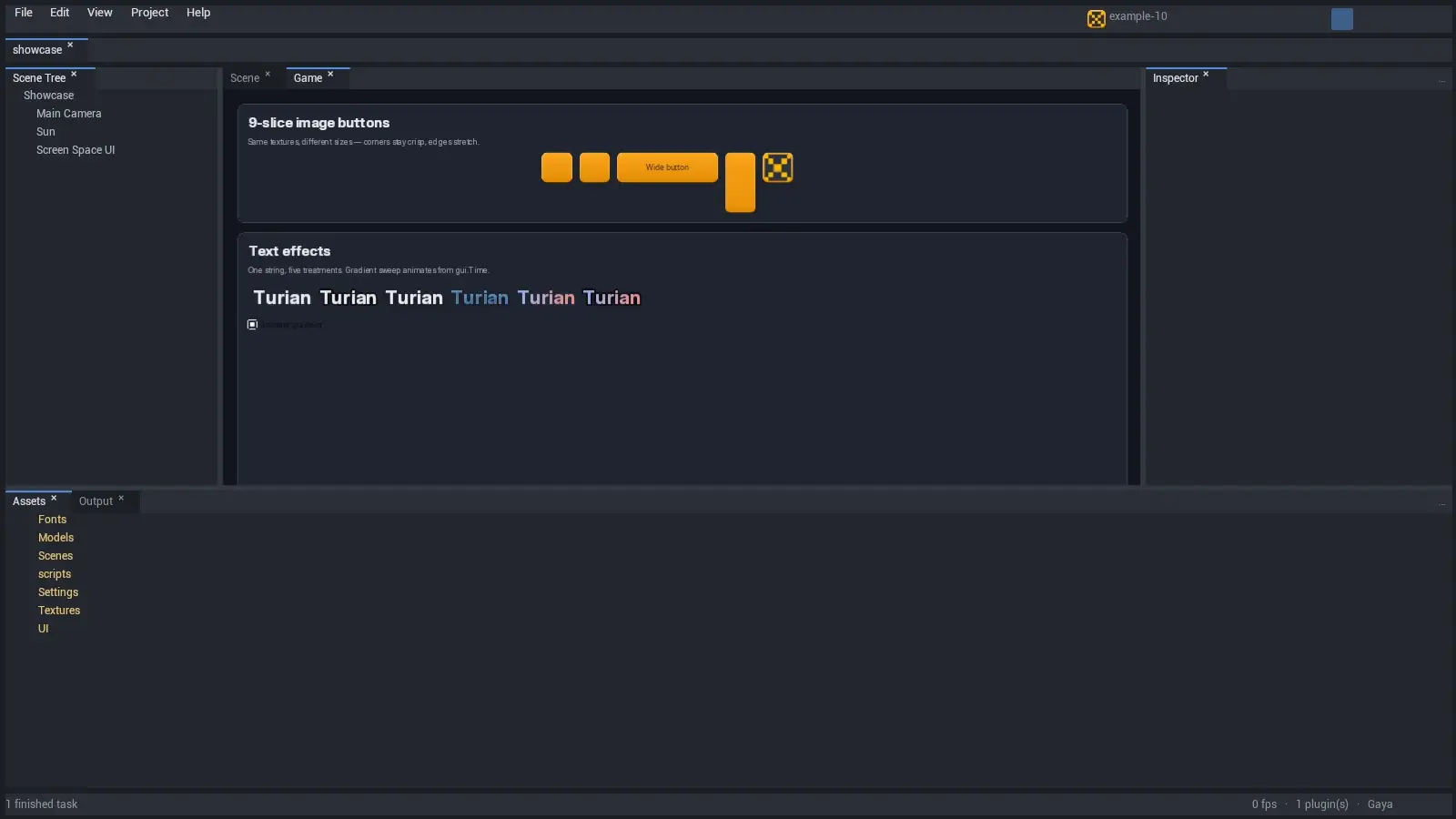The height and width of the screenshot is (819, 1456).
Task: Select the Showcase root node
Action: point(49,96)
